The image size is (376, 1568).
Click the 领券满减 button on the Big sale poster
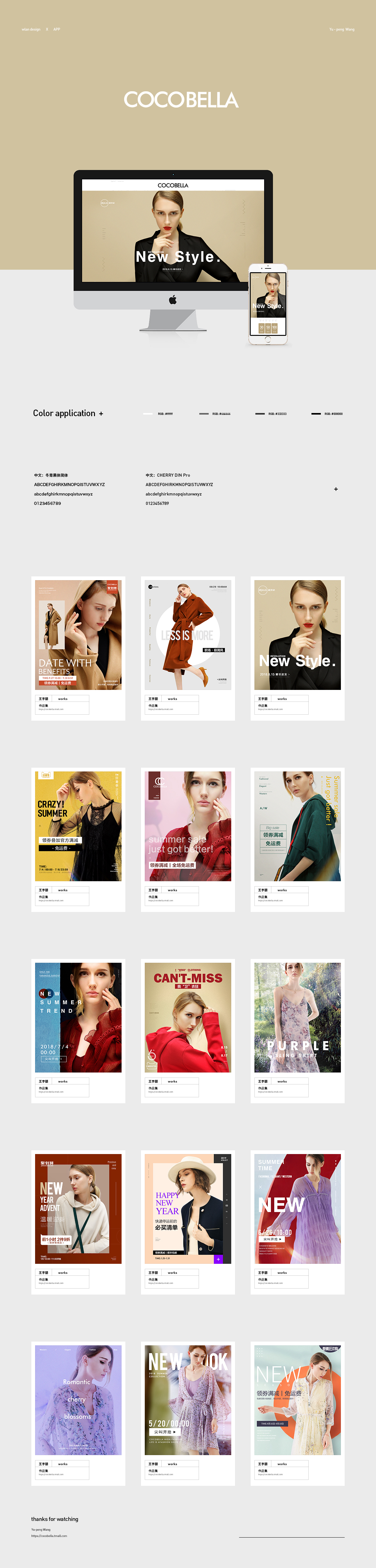(x=273, y=835)
